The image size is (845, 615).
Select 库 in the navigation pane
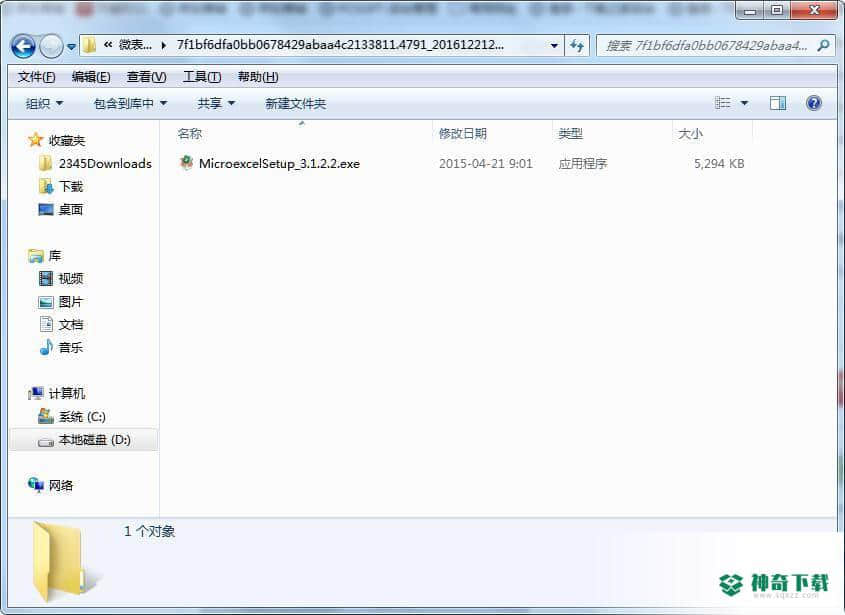point(55,255)
